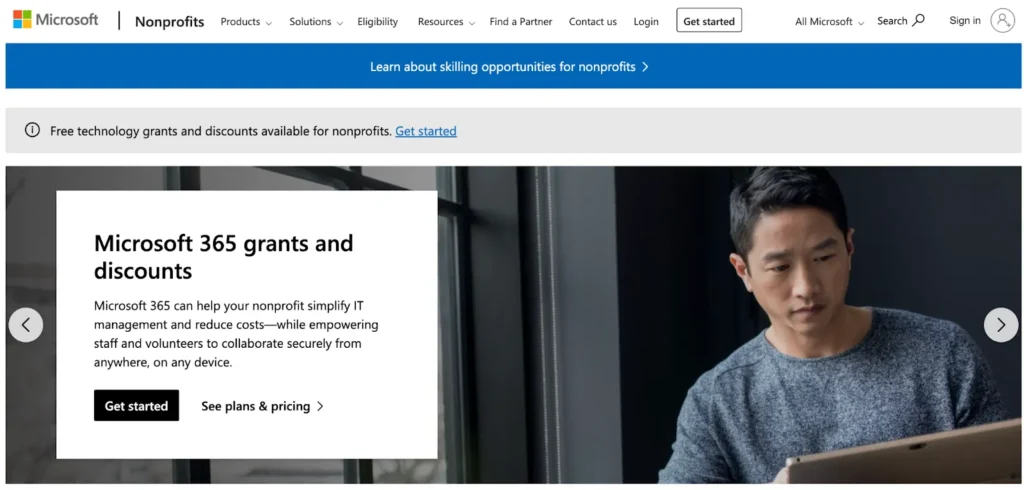The image size is (1024, 490).
Task: Show the previous carousel slide
Action: 26,325
